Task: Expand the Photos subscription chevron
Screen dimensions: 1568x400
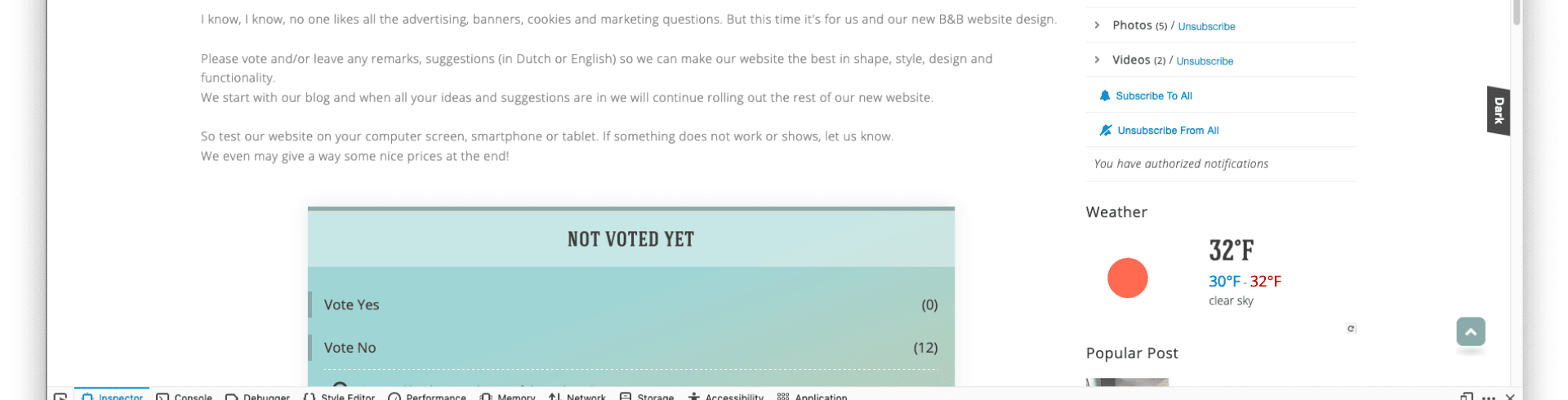Action: (1097, 25)
